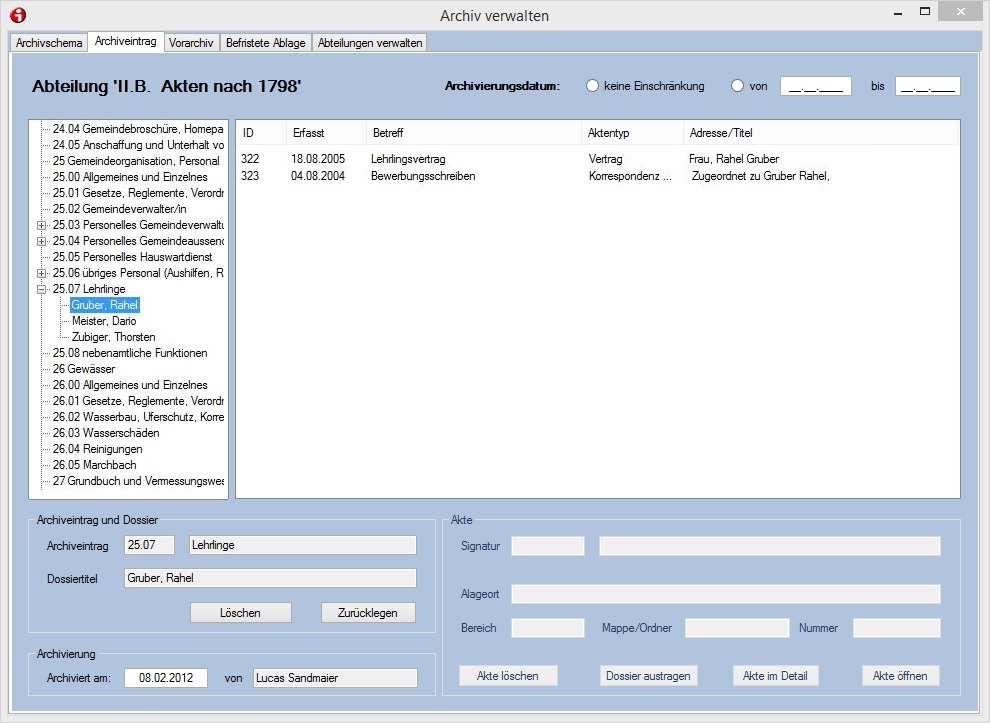
Task: Select 'keine Einschränkung' radio button
Action: click(592, 86)
